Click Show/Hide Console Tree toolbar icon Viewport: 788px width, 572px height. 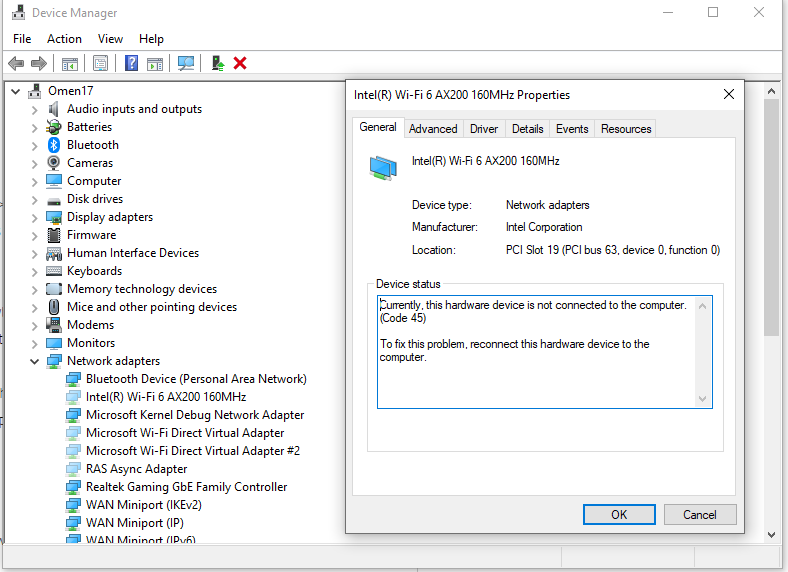(70, 64)
